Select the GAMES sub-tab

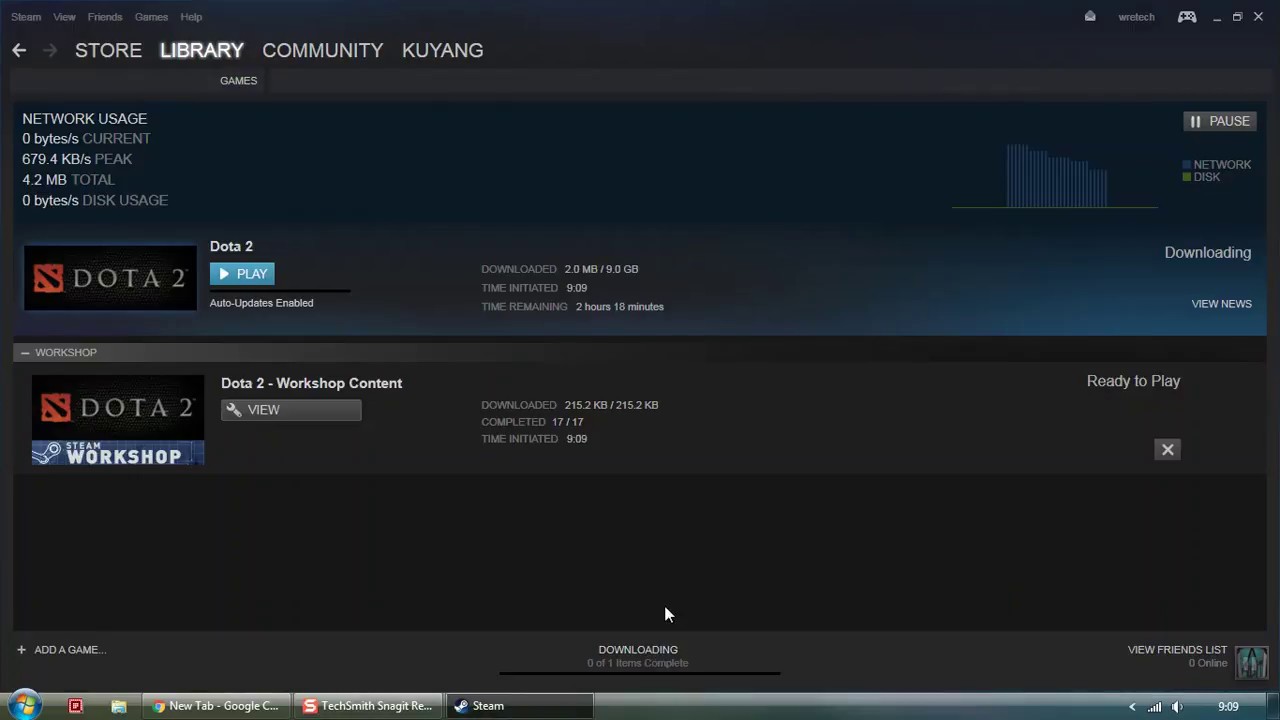[238, 81]
